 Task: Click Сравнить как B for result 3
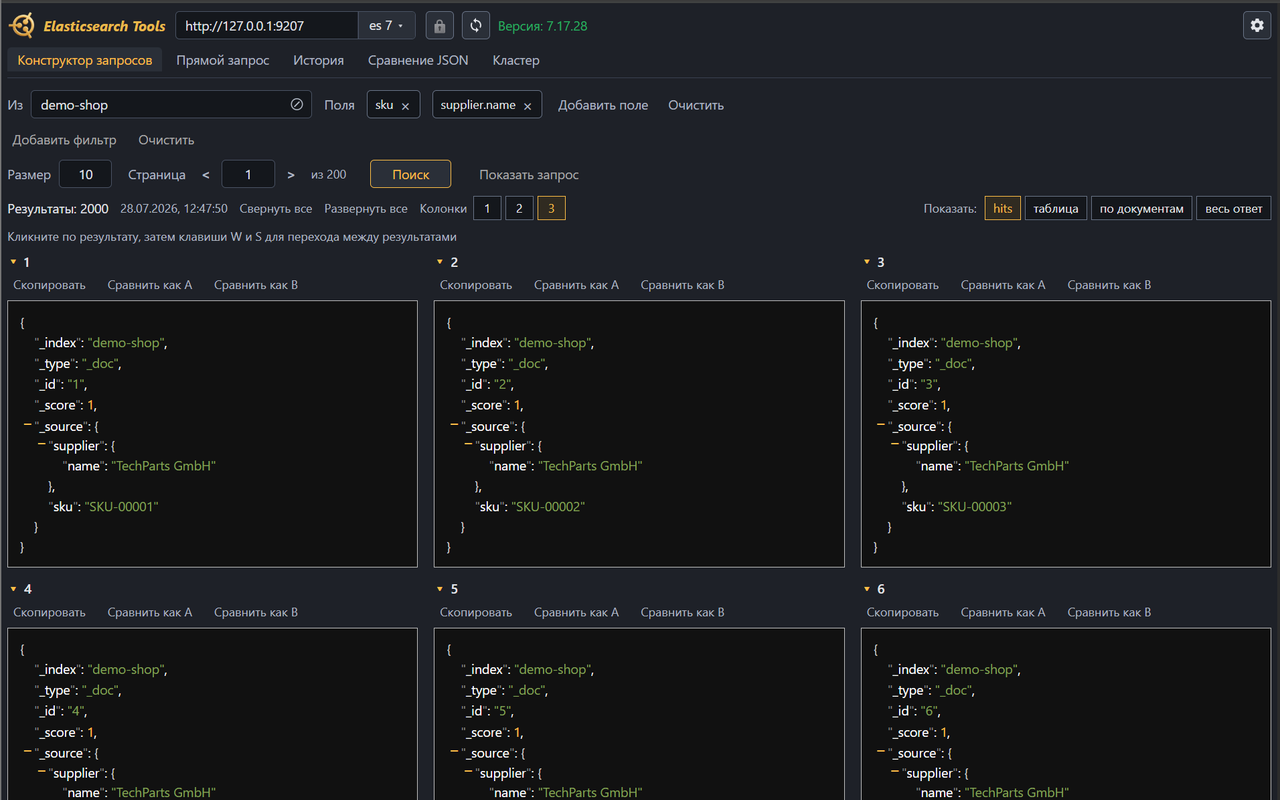[x=1109, y=285]
